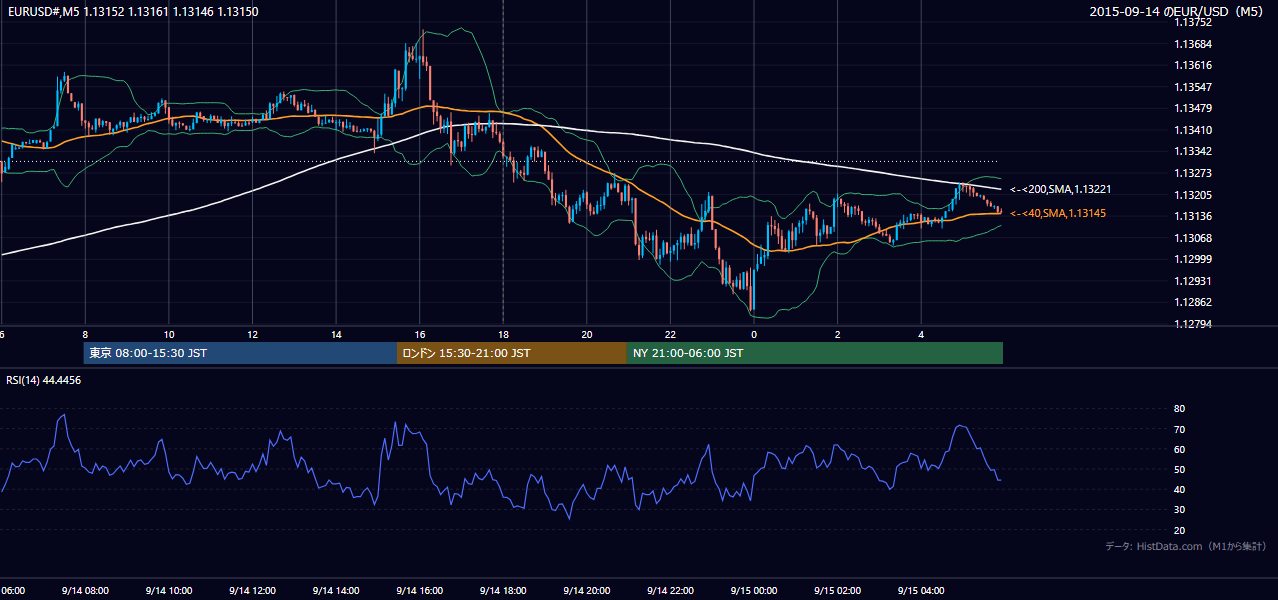Click the RSI 60 level label

[x=1179, y=449]
